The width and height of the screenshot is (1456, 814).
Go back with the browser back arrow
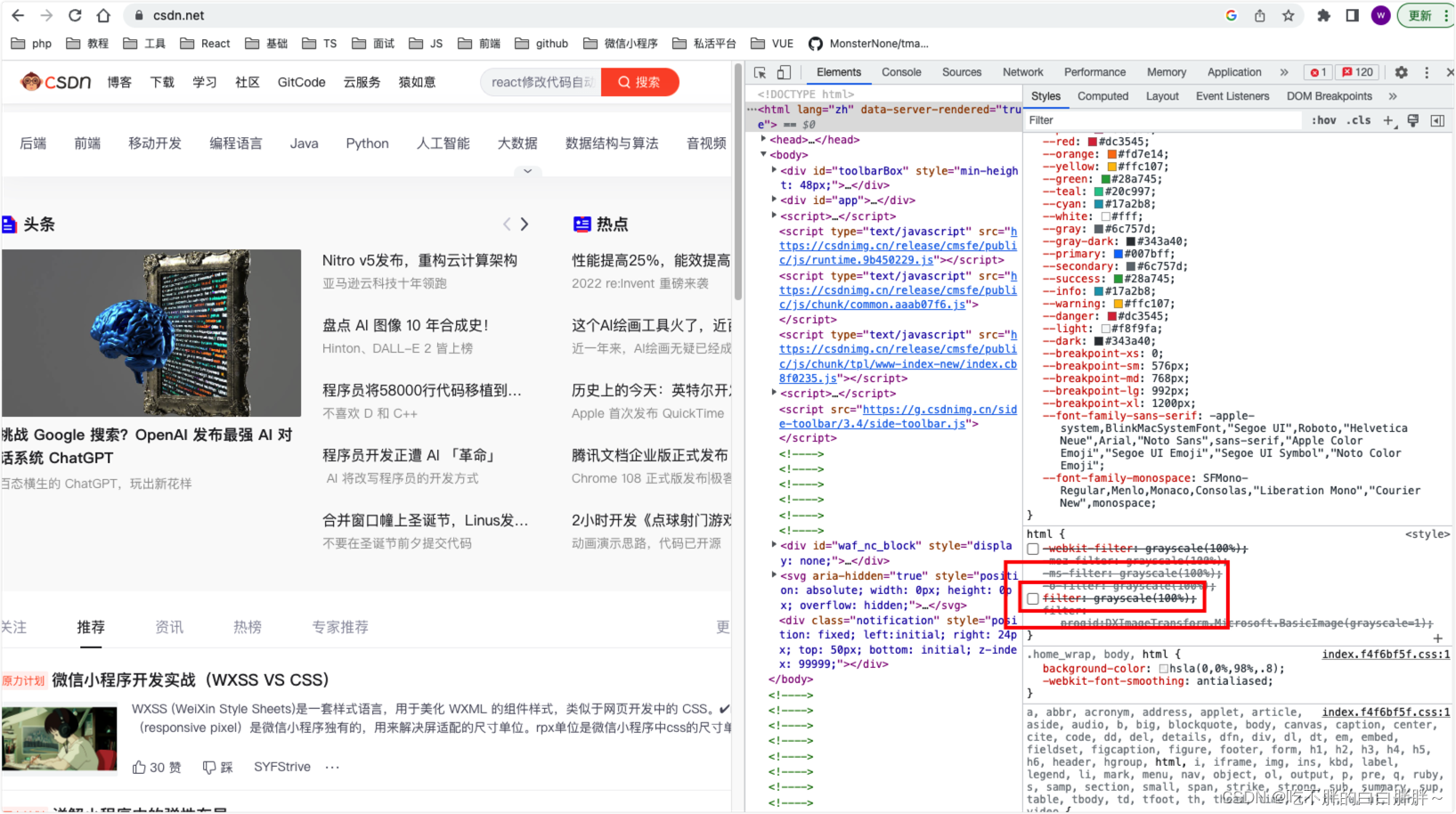[17, 15]
